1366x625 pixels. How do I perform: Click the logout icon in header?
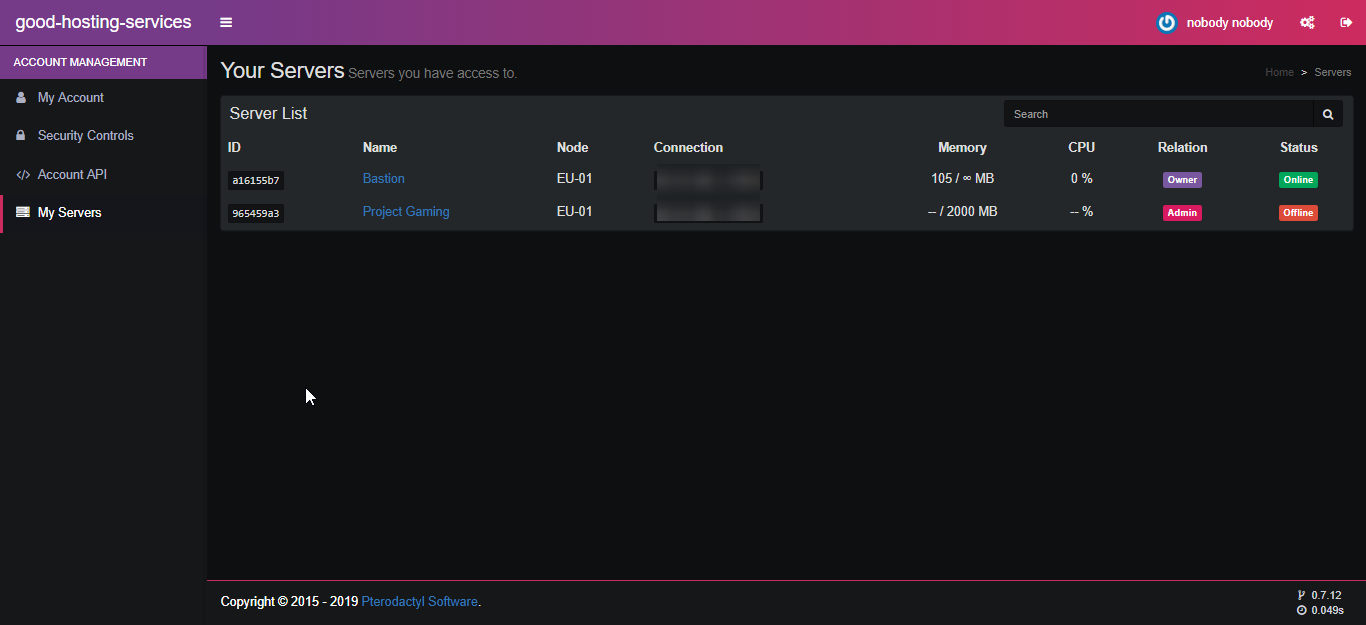pyautogui.click(x=1346, y=22)
